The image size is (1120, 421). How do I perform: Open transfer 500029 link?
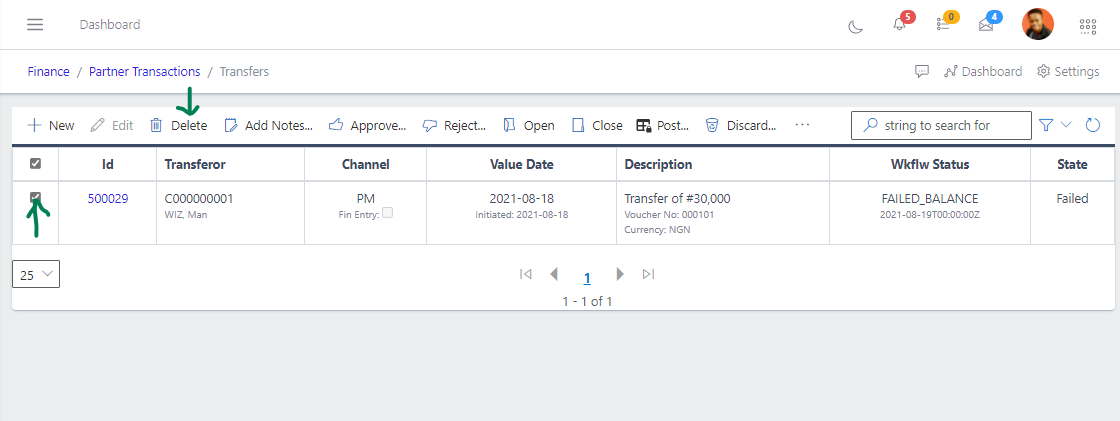tap(108, 199)
